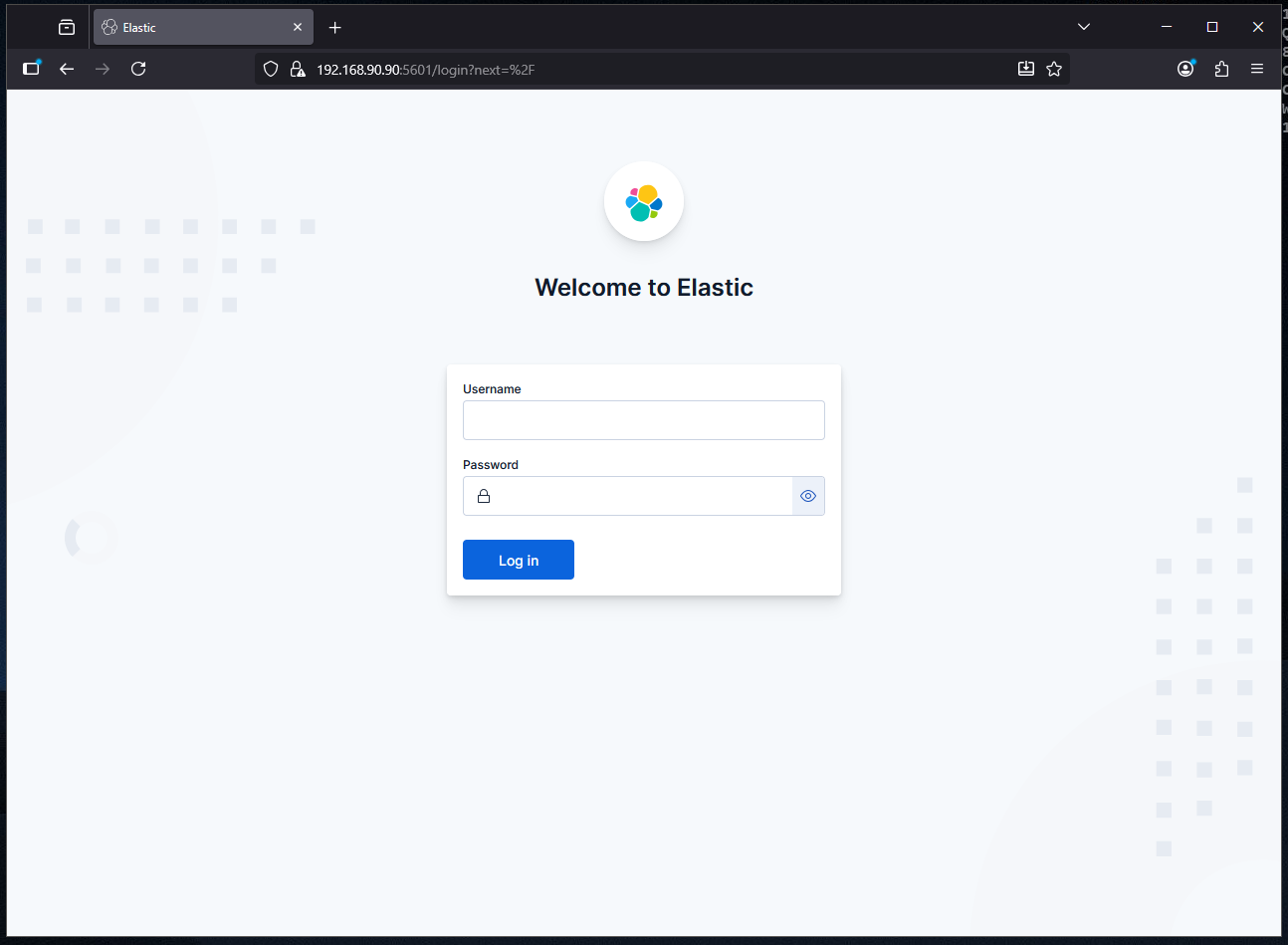This screenshot has width=1288, height=945.
Task: Toggle the sidebar panel button
Action: [x=31, y=69]
